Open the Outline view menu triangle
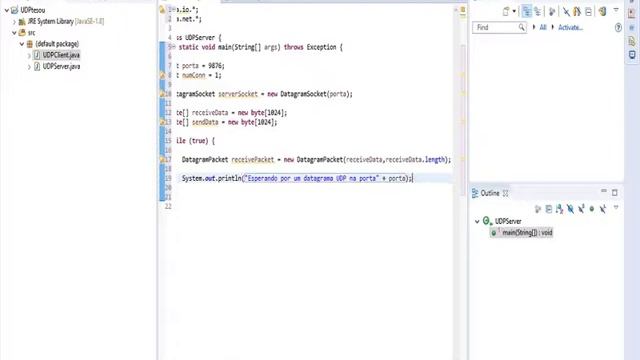Image resolution: width=640 pixels, height=360 pixels. coord(616,208)
